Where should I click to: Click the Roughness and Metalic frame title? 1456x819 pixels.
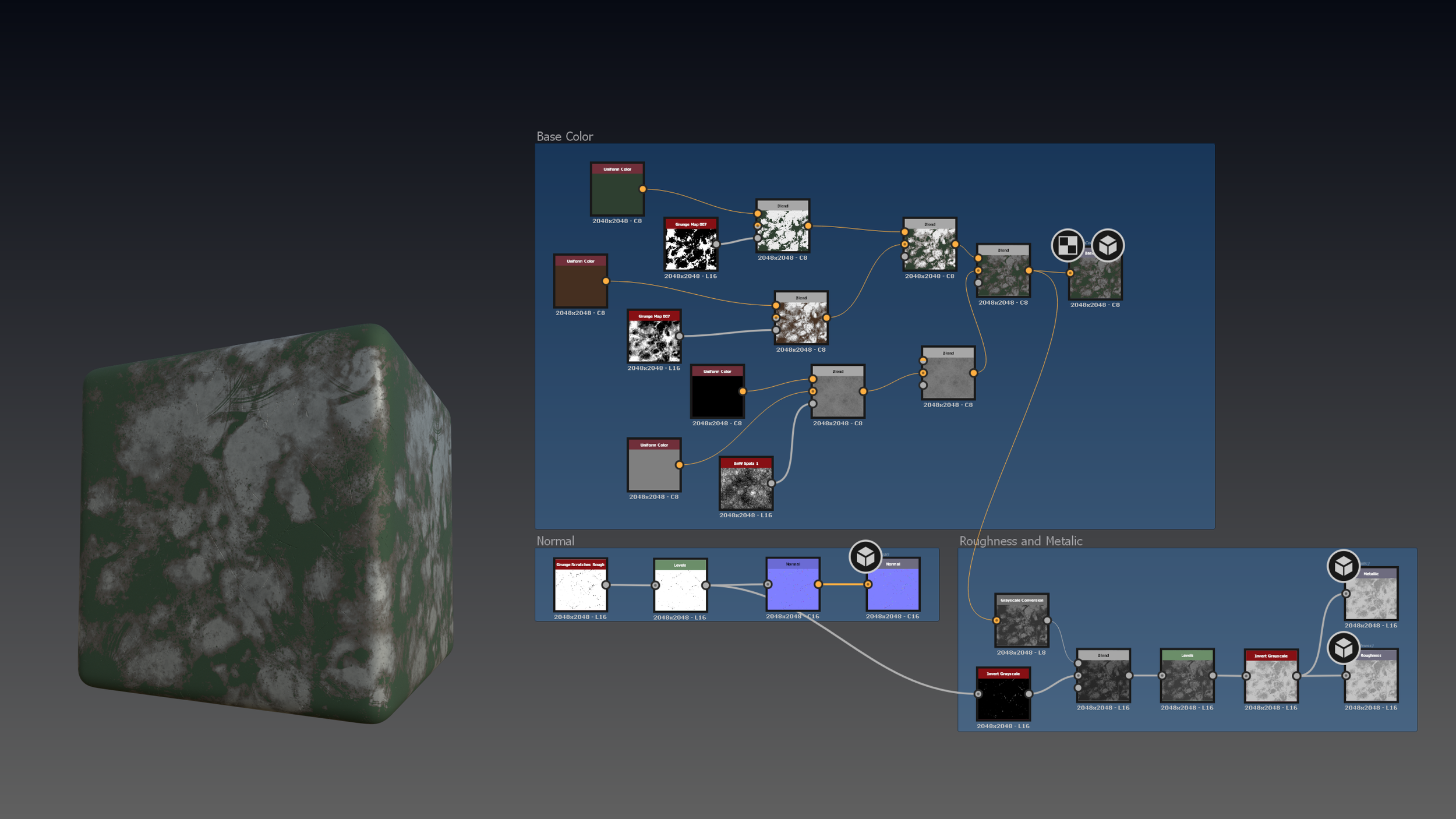point(1020,541)
